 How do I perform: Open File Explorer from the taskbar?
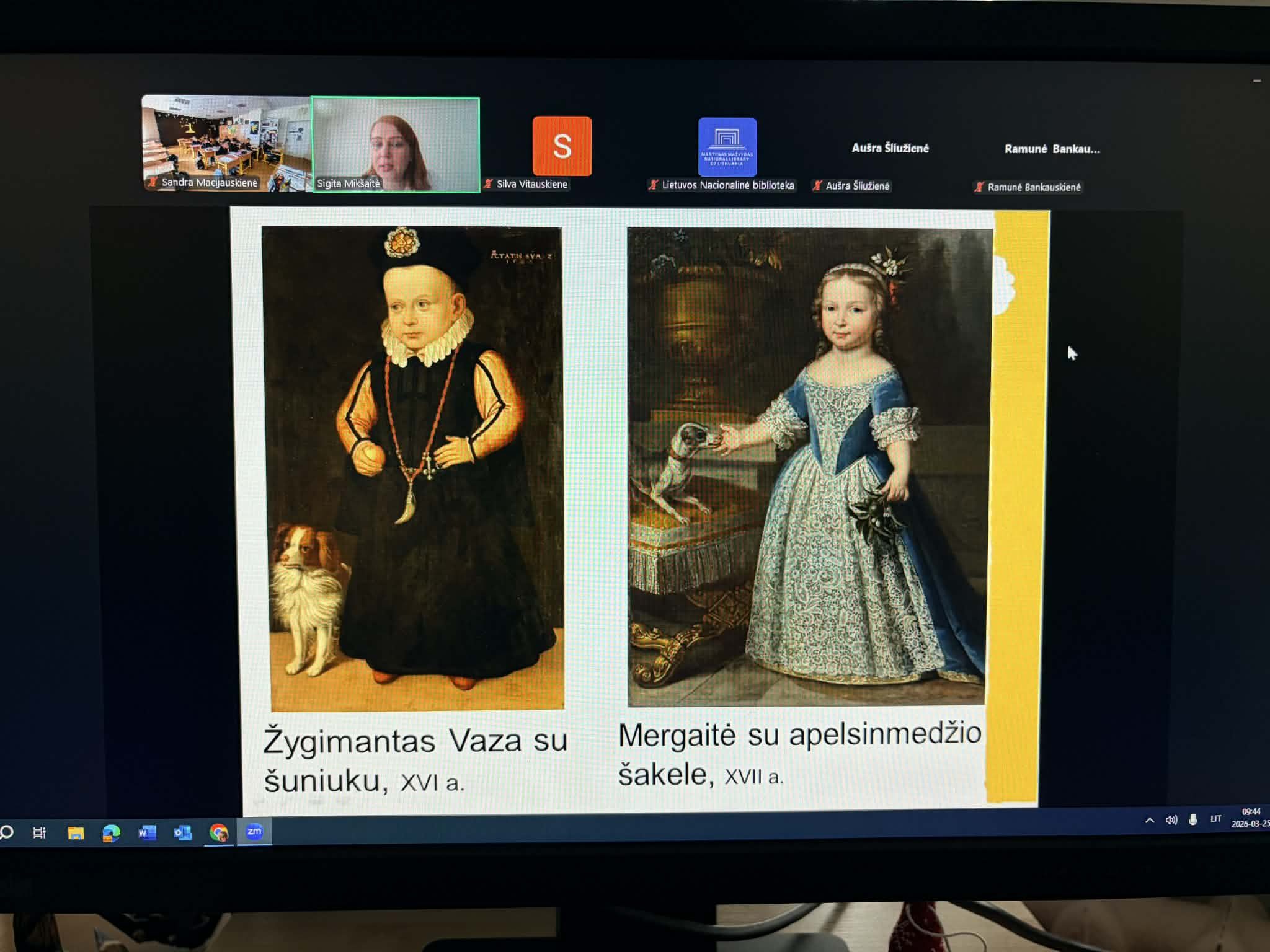point(76,833)
